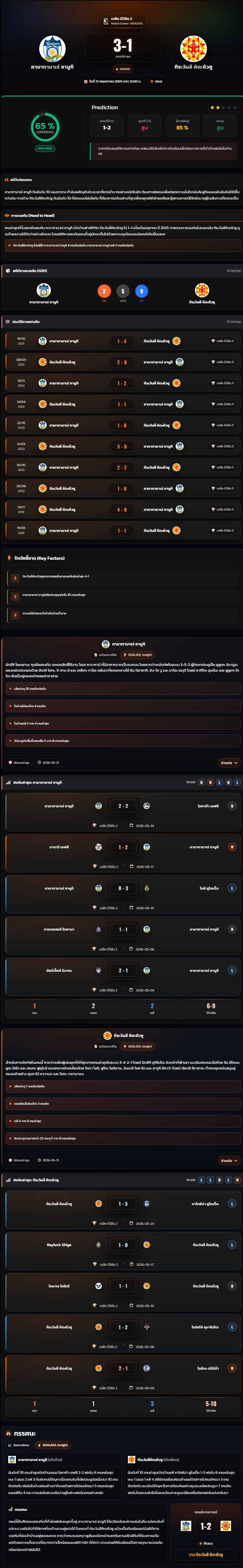Click the Kitakyushu crest in the prediction score box
Screen dimensions: 243x1568
tap(225, 1526)
